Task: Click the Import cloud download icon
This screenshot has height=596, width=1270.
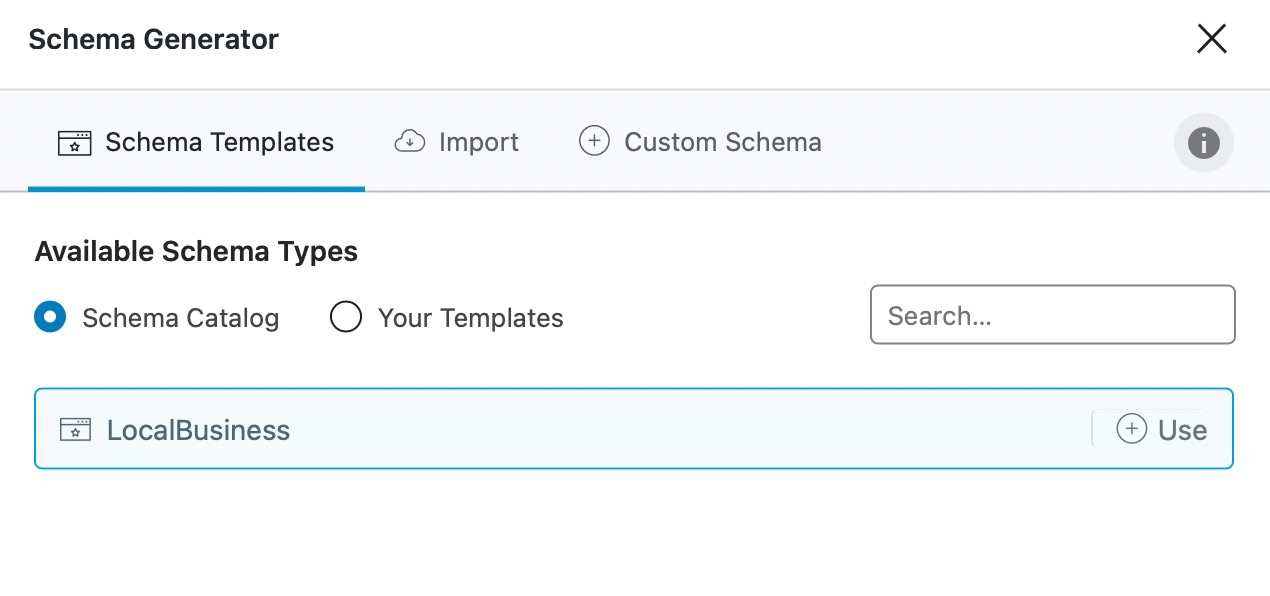Action: click(x=410, y=142)
